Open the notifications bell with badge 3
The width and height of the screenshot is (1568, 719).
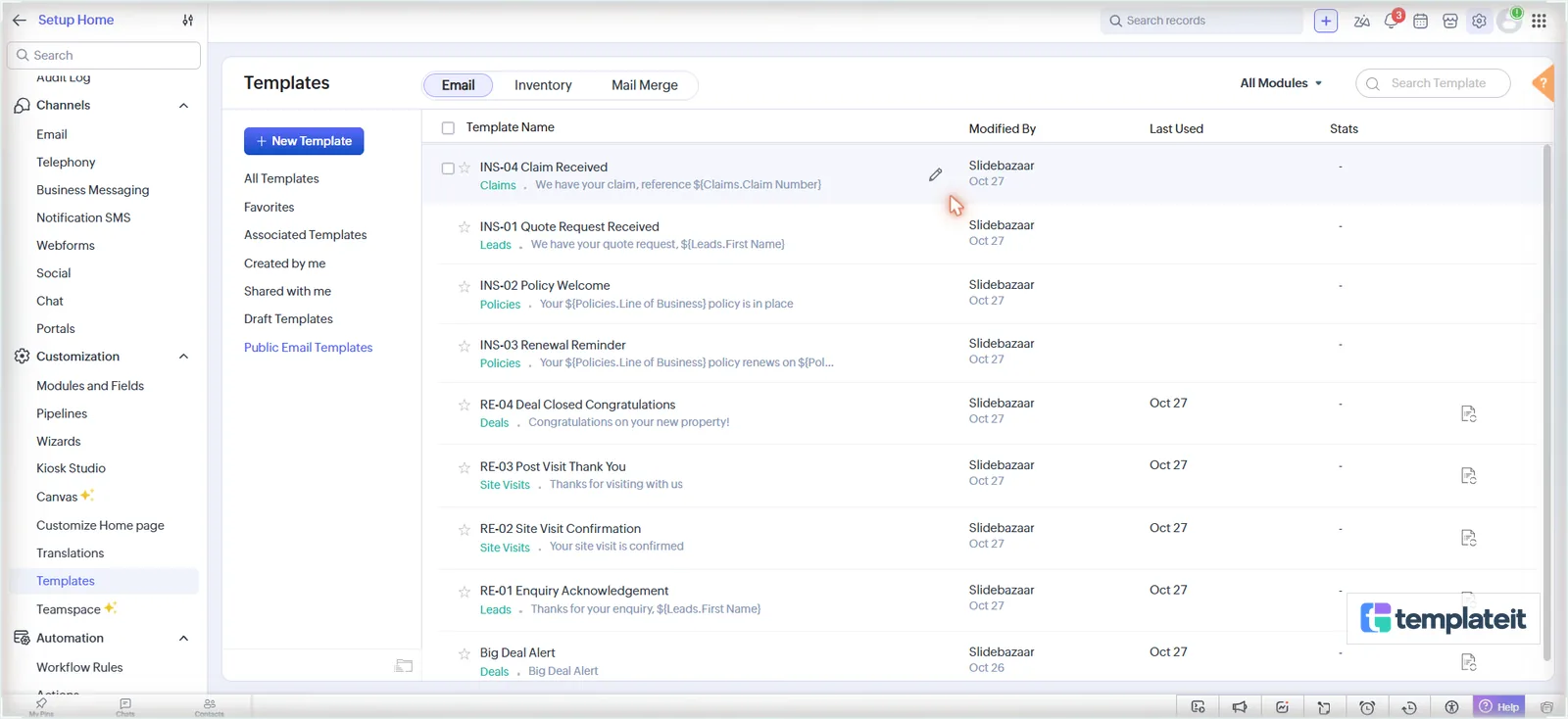(1392, 21)
